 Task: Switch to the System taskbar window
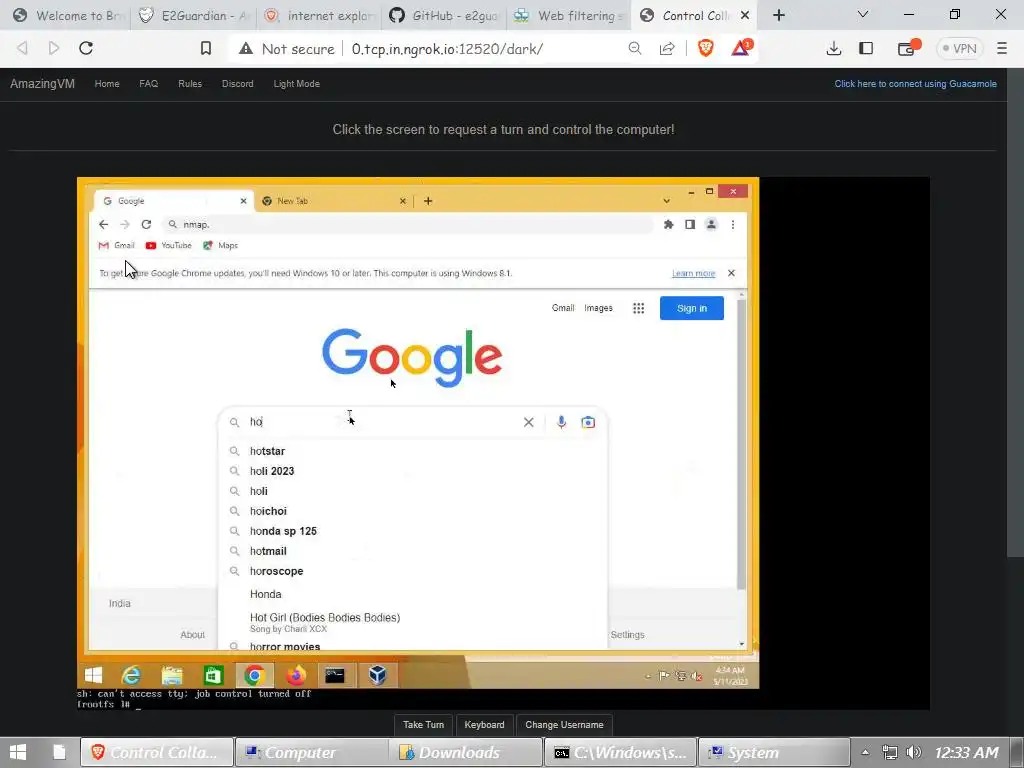click(775, 752)
